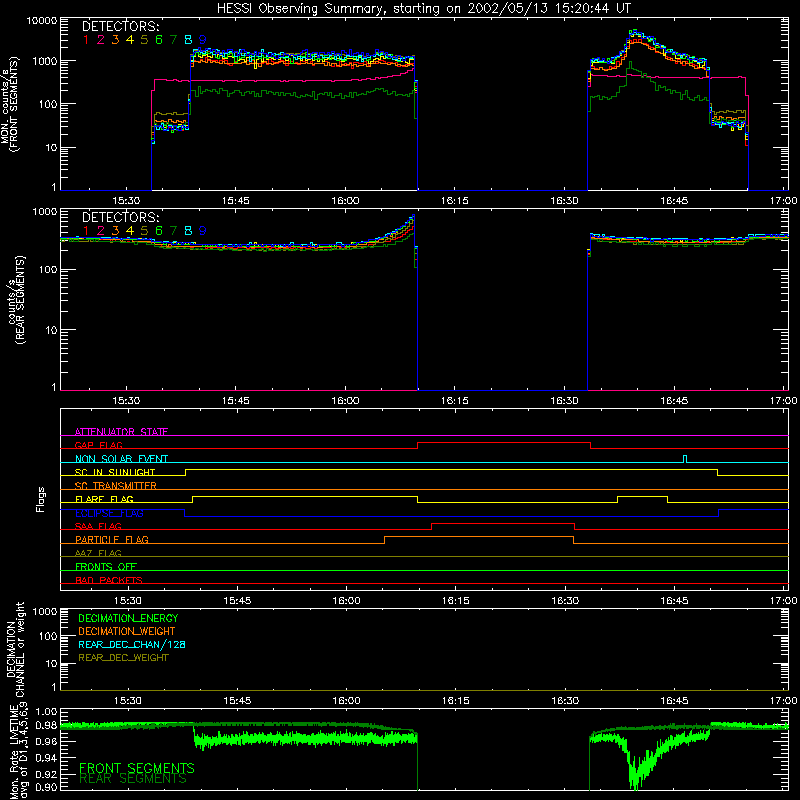This screenshot has width=800, height=800.
Task: Click the PARTICLE_FLAG label
Action: [112, 540]
